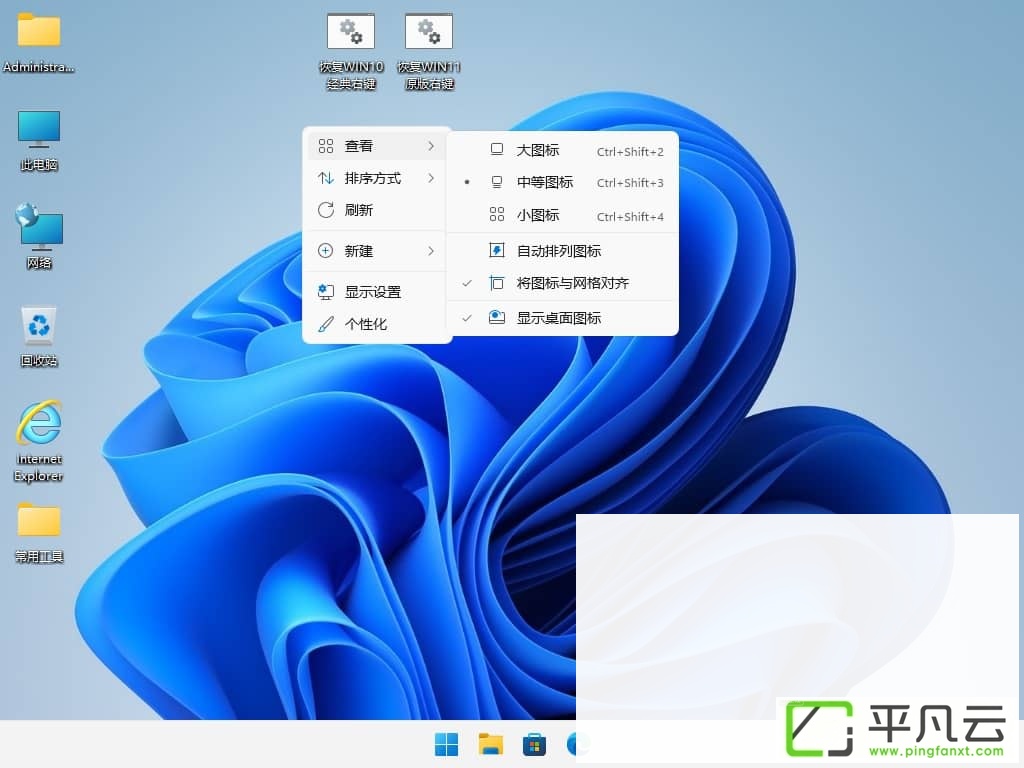Click the 显示设置 monitor icon
1024x768 pixels.
pos(325,292)
